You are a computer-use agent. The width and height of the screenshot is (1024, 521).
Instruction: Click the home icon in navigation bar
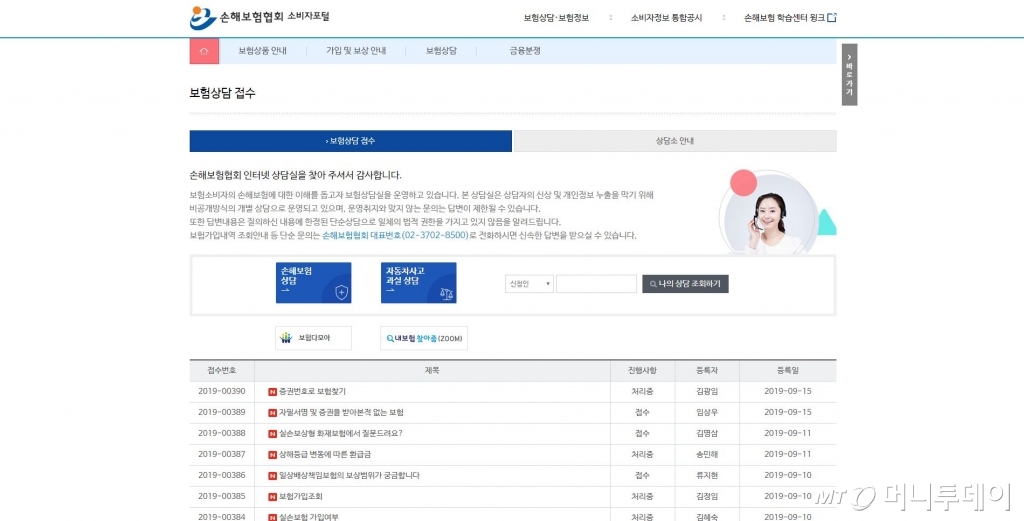(204, 51)
